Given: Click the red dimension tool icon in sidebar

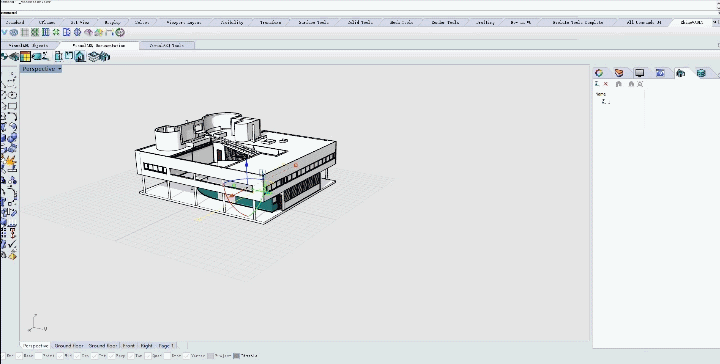Looking at the screenshot, I should 12,233.
